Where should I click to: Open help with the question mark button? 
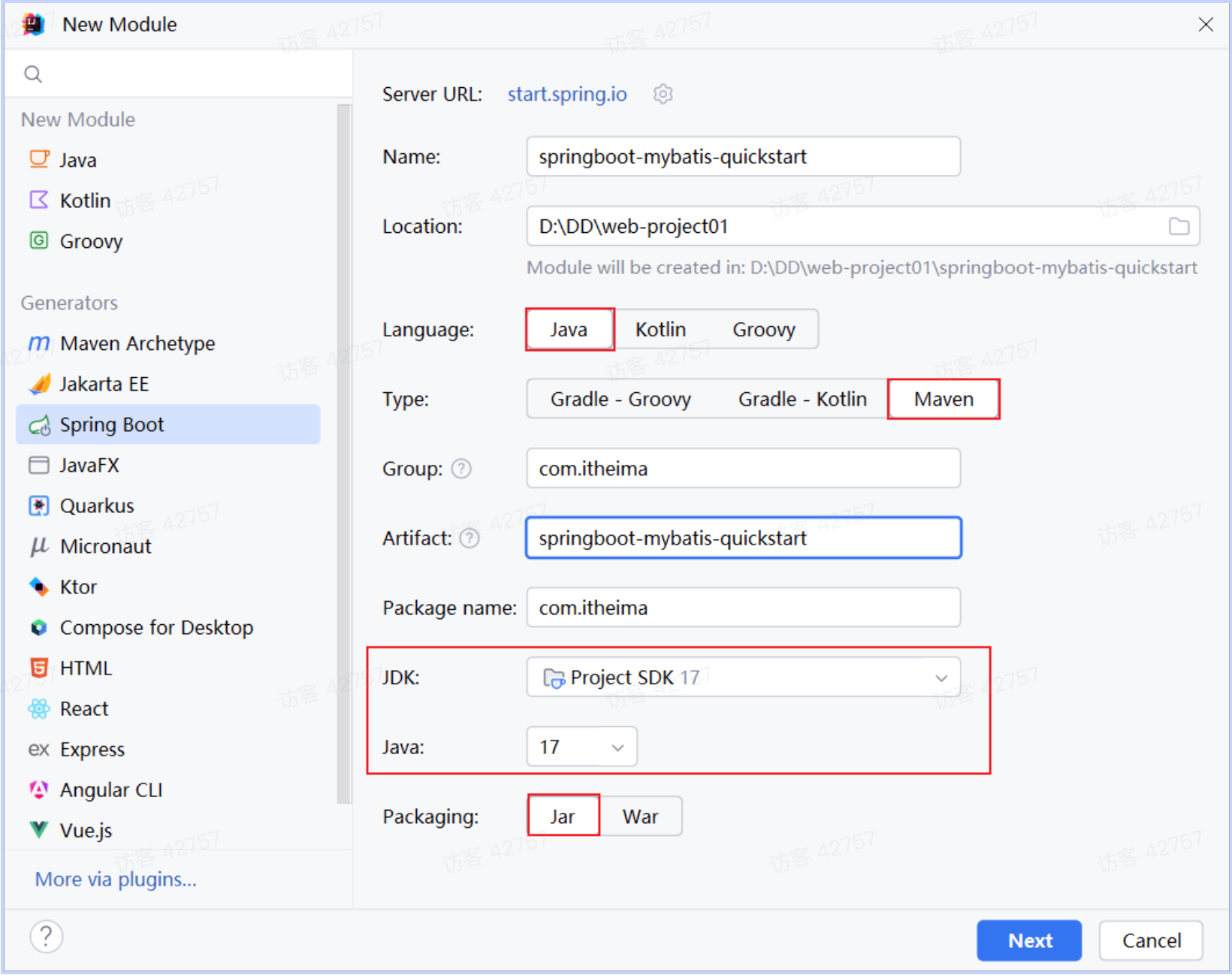[46, 937]
